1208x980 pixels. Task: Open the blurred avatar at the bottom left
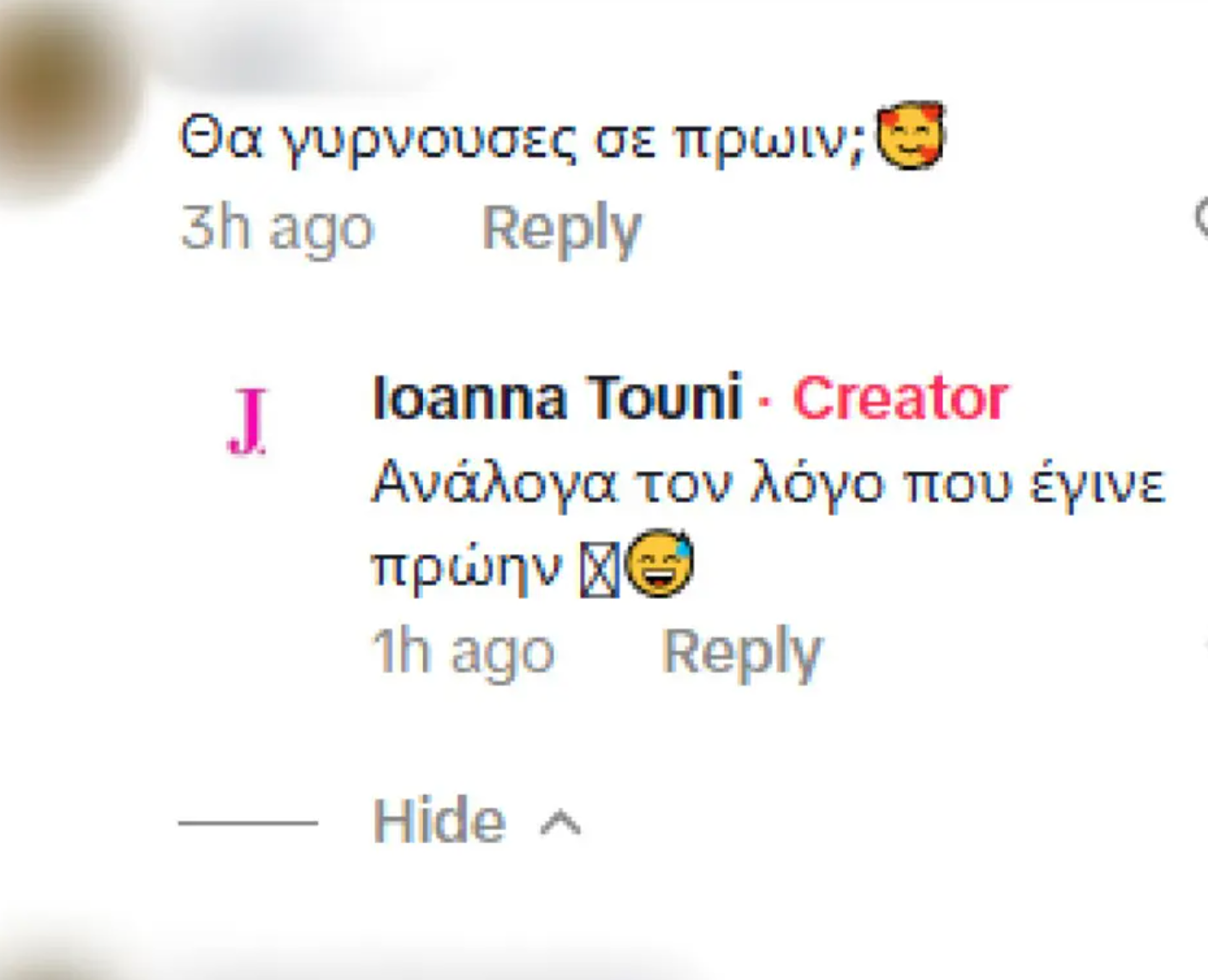(x=51, y=964)
